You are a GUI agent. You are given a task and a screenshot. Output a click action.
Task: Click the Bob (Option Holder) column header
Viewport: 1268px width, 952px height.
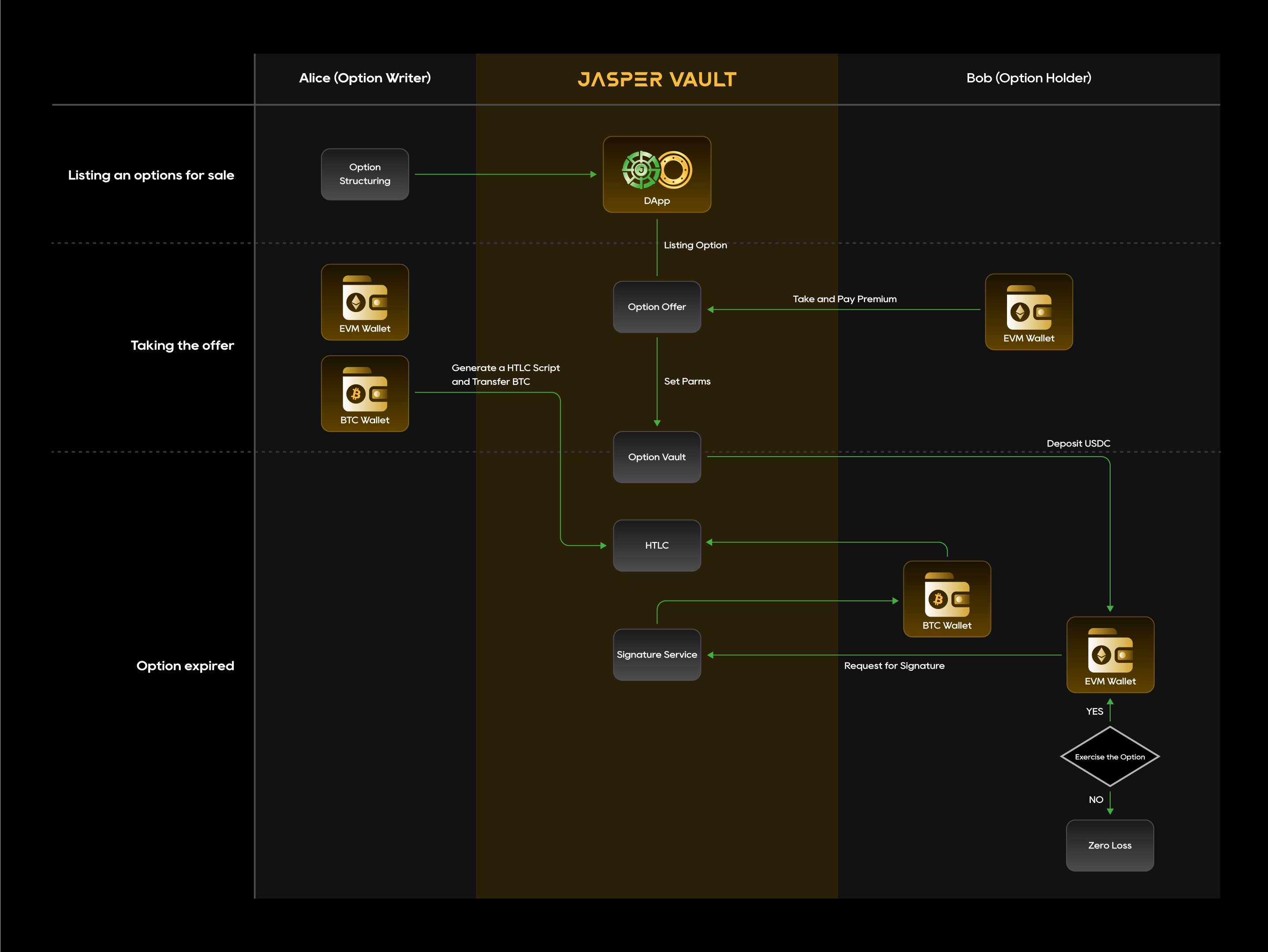coord(1029,78)
